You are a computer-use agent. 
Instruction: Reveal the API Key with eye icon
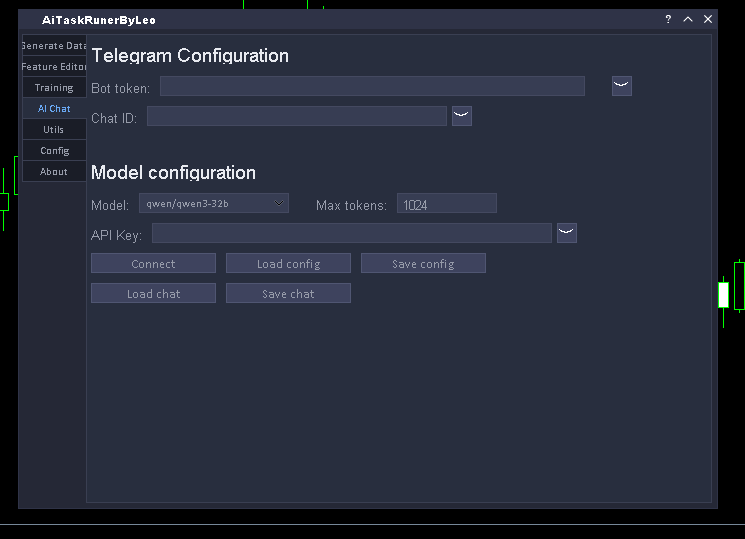[566, 233]
